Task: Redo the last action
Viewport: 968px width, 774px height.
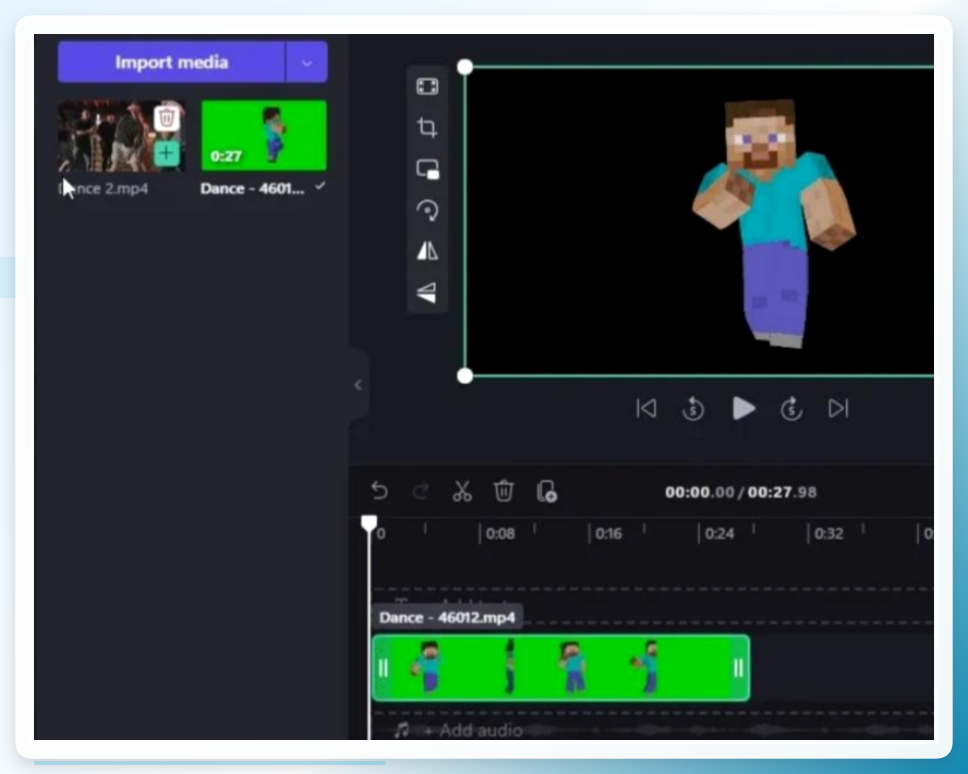Action: point(421,491)
